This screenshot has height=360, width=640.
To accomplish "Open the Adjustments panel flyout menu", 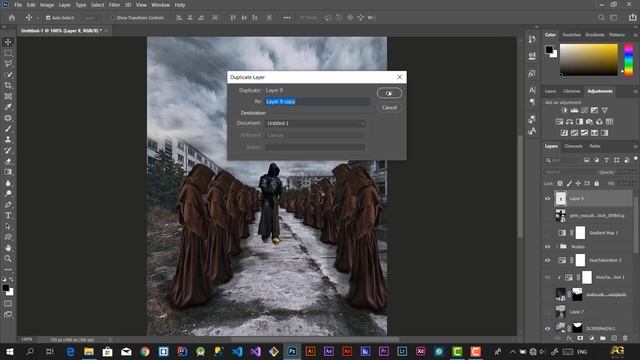I will (635, 91).
